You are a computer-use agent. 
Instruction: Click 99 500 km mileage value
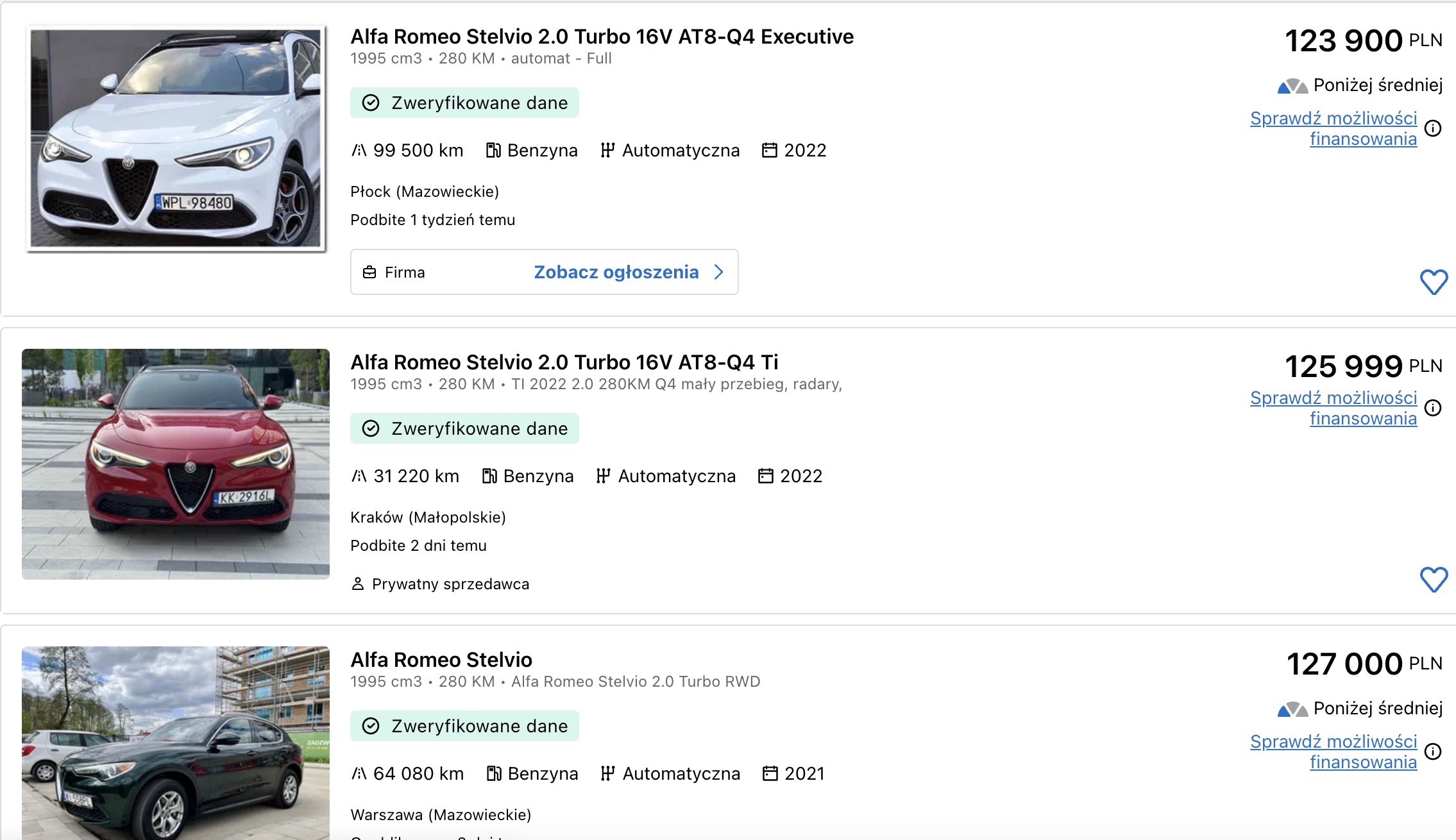pos(418,151)
